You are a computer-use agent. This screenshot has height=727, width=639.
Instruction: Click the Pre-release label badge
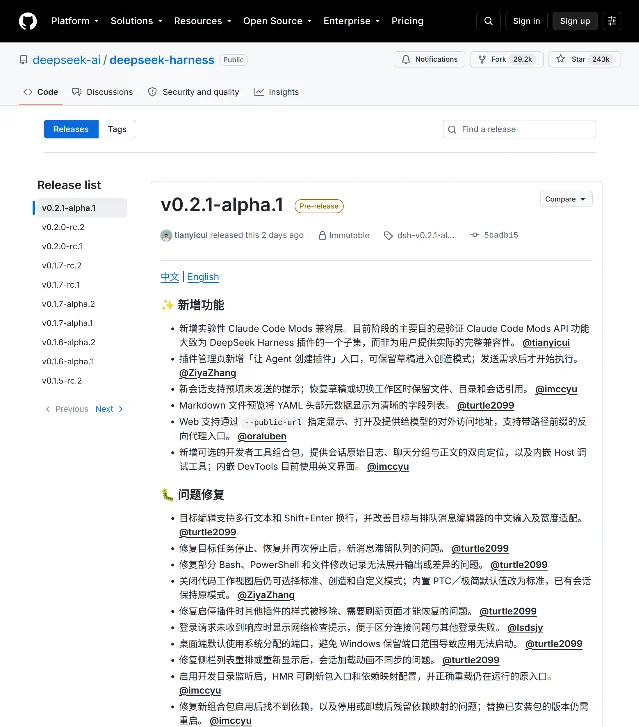coord(319,206)
